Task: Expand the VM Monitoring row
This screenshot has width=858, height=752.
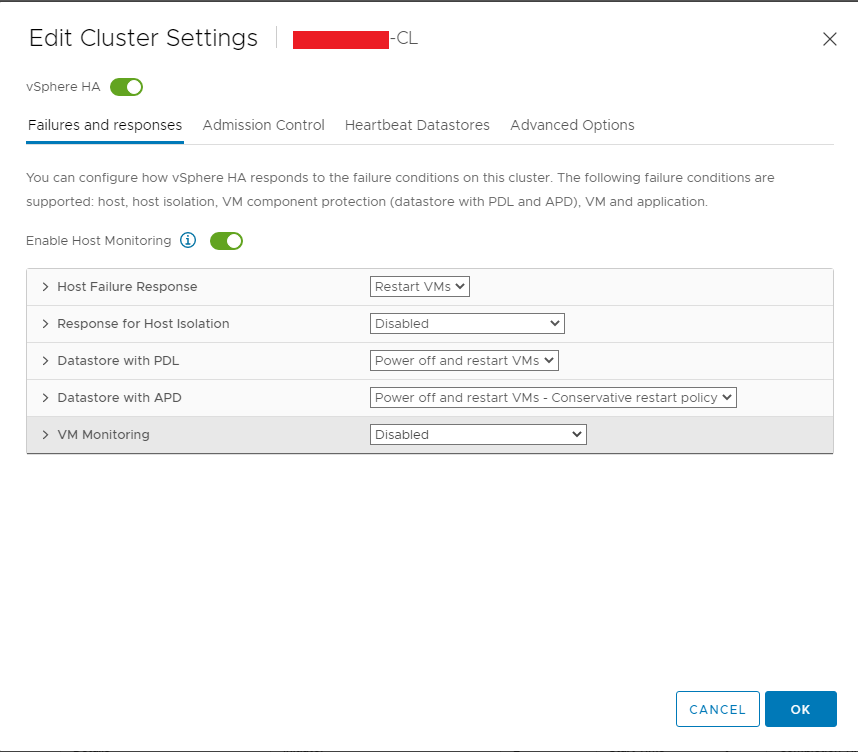Action: (45, 435)
